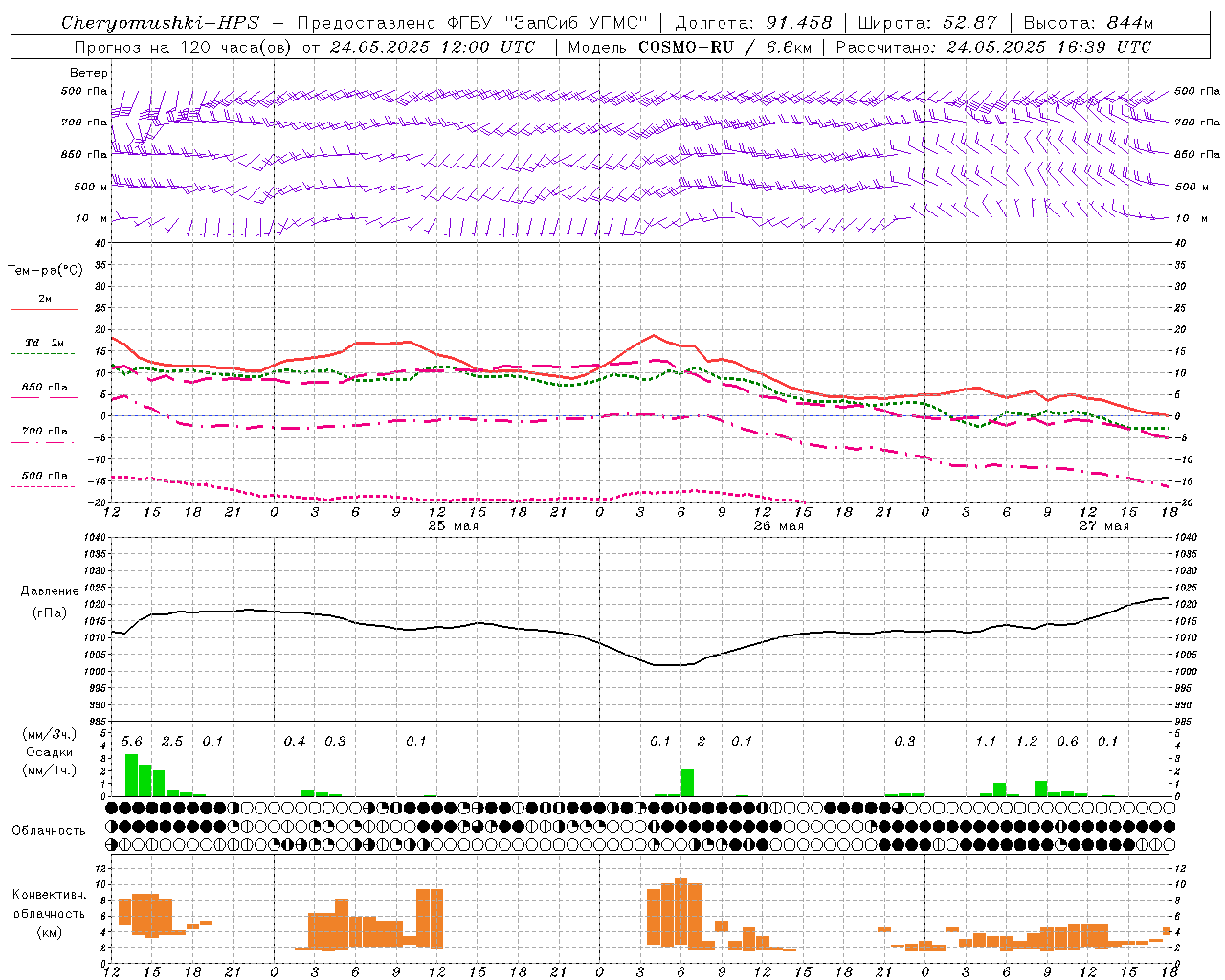This screenshot has width=1225, height=980.
Task: Click the '(гПа)' unit under Давление
Action: (x=50, y=612)
